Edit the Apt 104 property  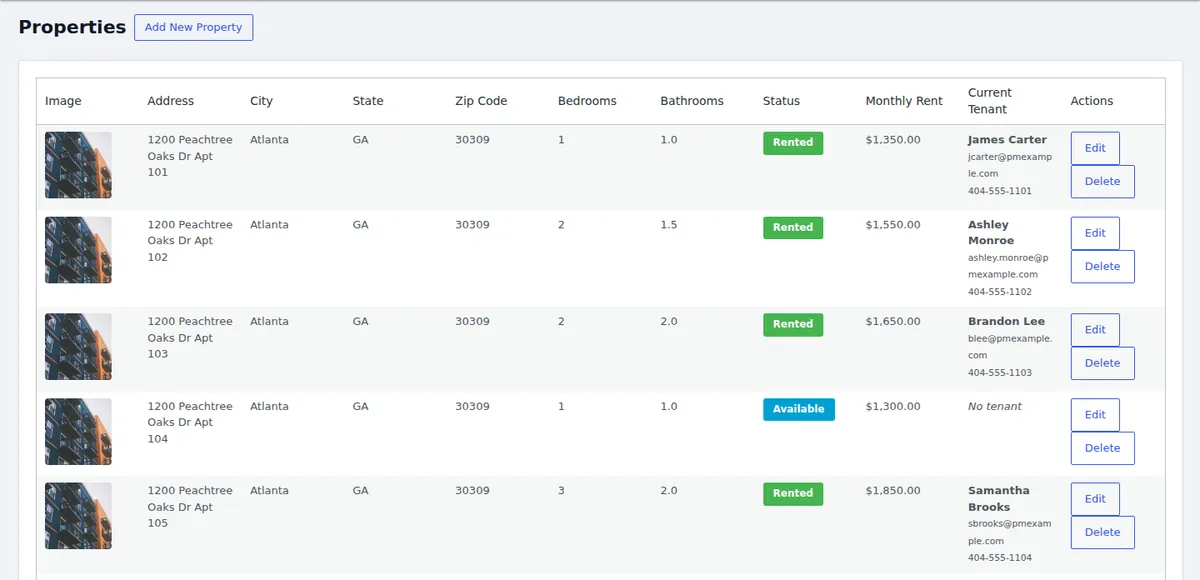pyautogui.click(x=1095, y=415)
